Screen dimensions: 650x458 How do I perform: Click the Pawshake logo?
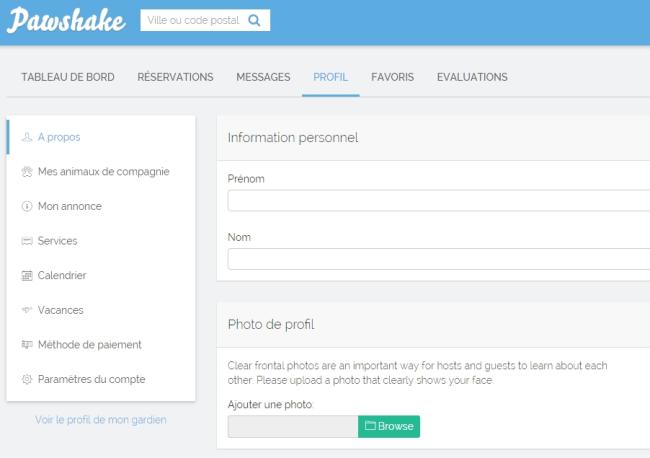66,21
